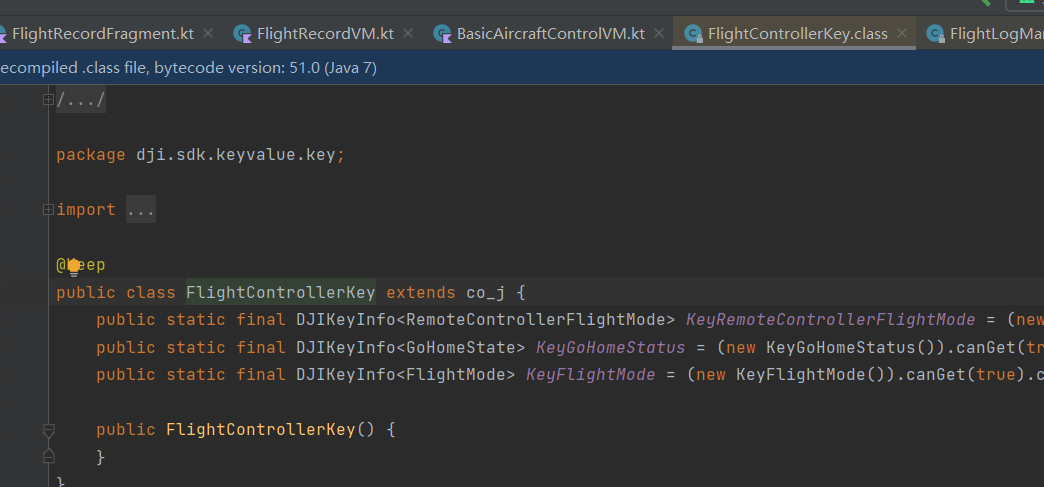Switch to the FlightRecordFragment.kt tab
Image resolution: width=1044 pixels, height=487 pixels.
103,33
